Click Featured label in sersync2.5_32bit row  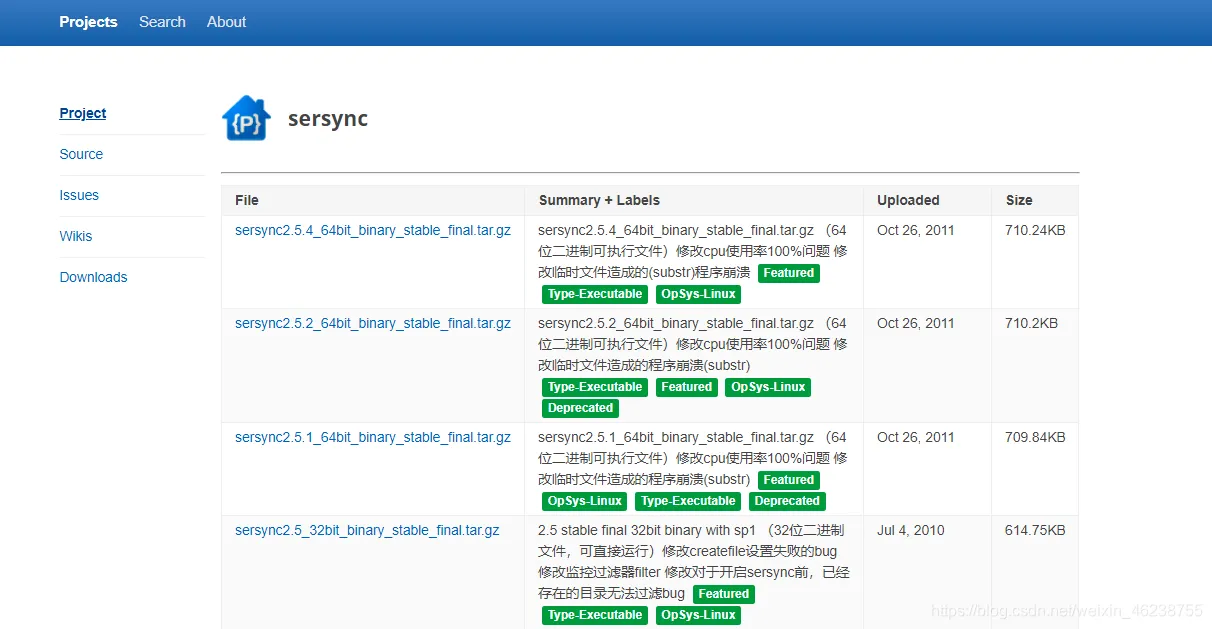724,594
